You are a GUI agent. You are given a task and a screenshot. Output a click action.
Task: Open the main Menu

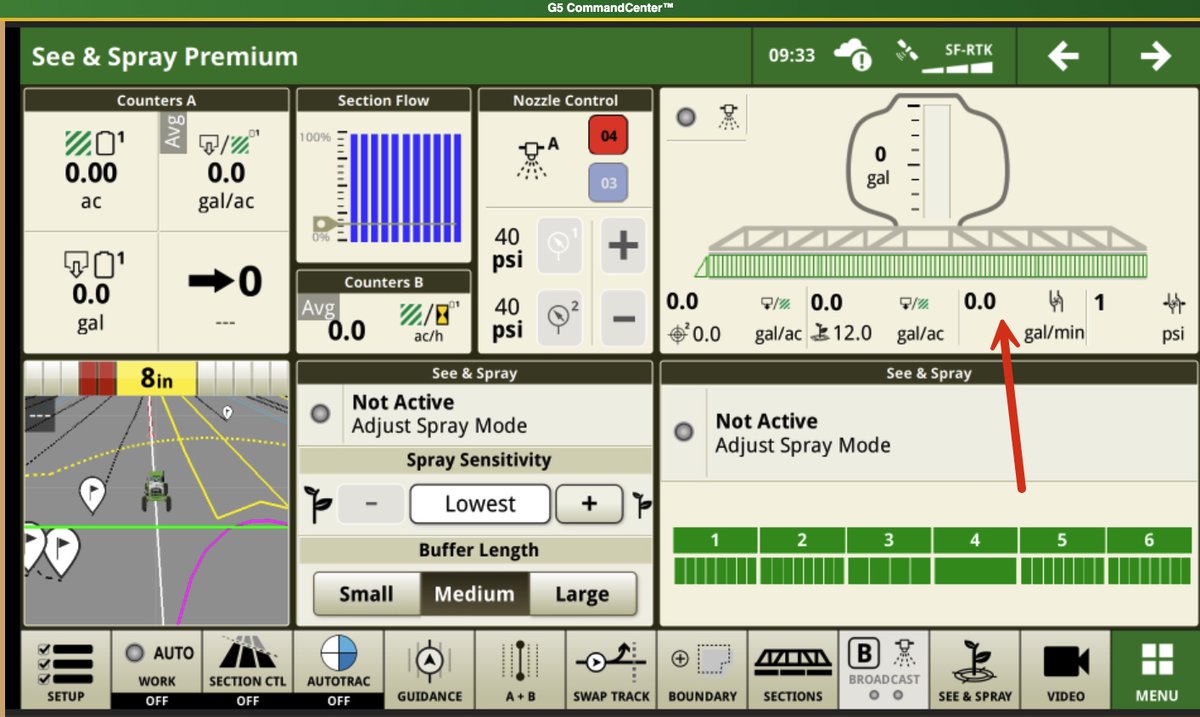pyautogui.click(x=1157, y=670)
